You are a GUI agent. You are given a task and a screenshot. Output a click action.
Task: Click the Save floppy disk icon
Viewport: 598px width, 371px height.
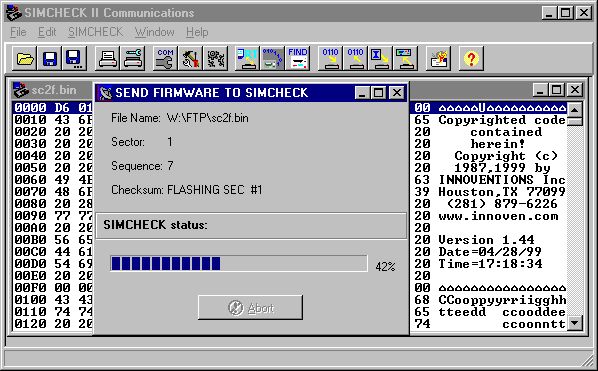pyautogui.click(x=50, y=58)
